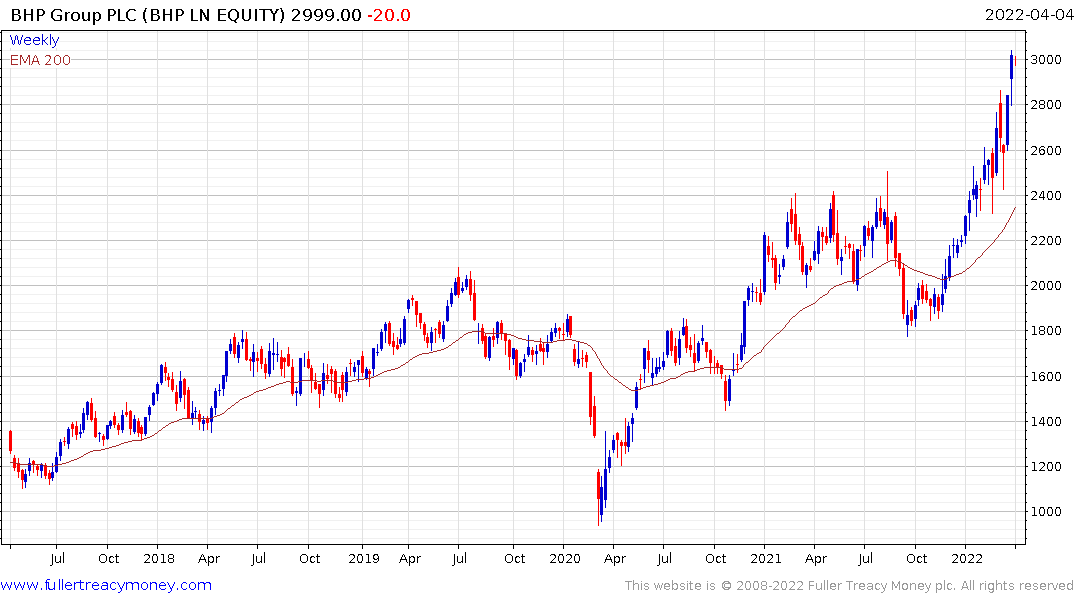Click the 1600 price axis label
Image resolution: width=1075 pixels, height=600 pixels.
click(x=1046, y=376)
